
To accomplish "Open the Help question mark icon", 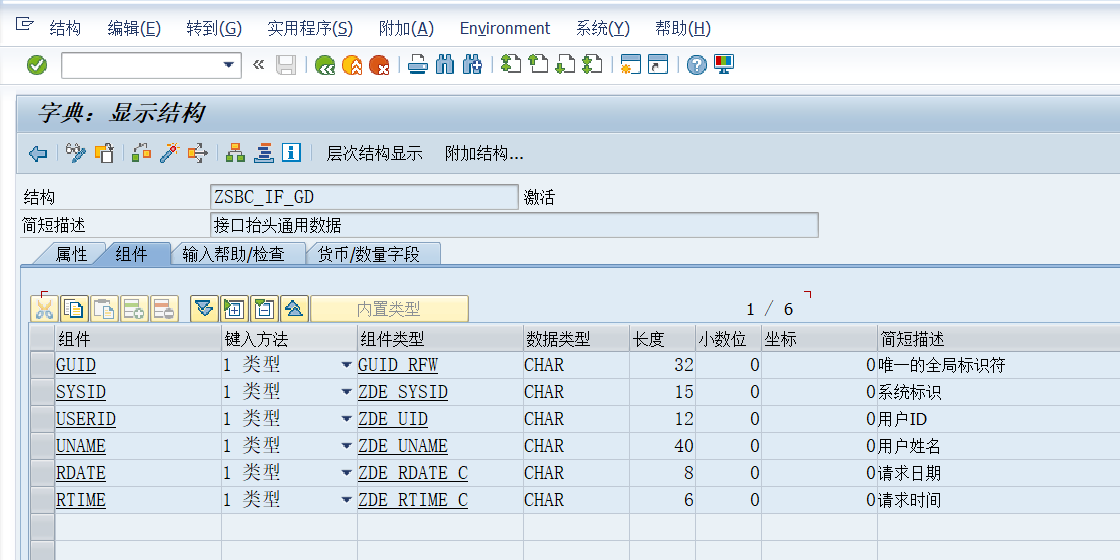I will click(x=696, y=65).
